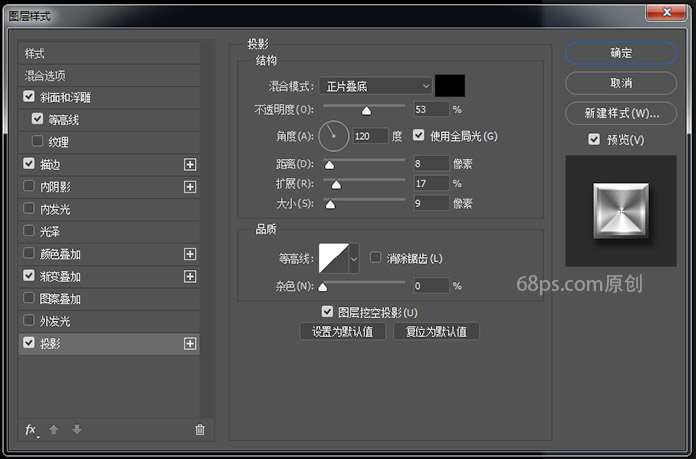Toggle 图层挖空投影 checkbox
Viewport: 696px width, 459px height.
[x=327, y=311]
